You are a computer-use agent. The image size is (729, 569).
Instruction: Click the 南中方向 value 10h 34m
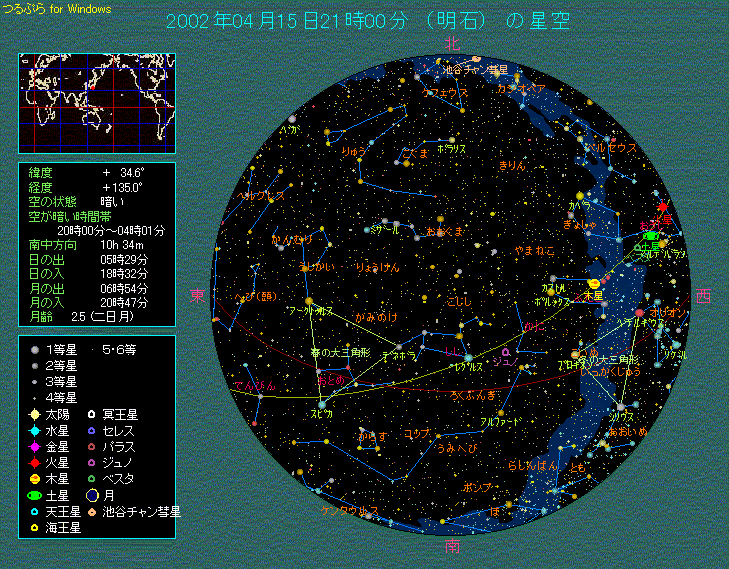(122, 245)
